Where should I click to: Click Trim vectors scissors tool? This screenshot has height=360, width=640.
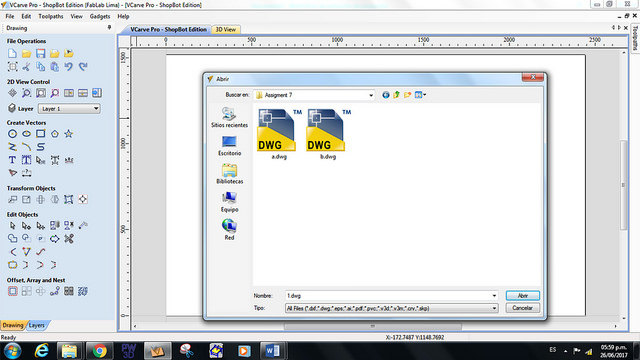tap(69, 238)
